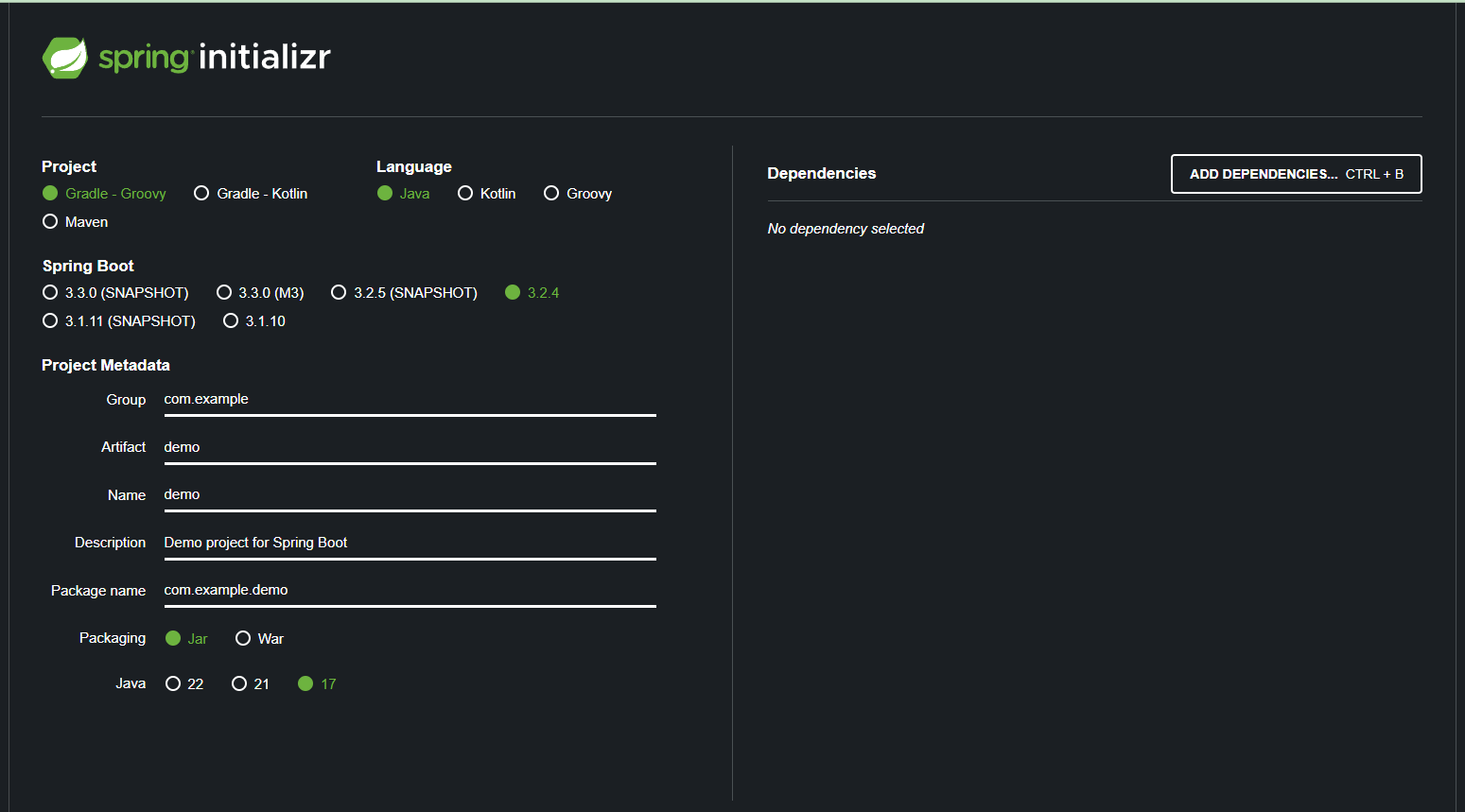Viewport: 1465px width, 812px height.
Task: Click the Package name input field
Action: coord(410,590)
